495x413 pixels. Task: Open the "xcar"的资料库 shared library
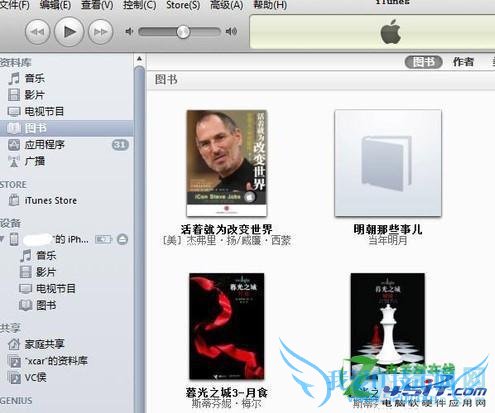(x=67, y=361)
